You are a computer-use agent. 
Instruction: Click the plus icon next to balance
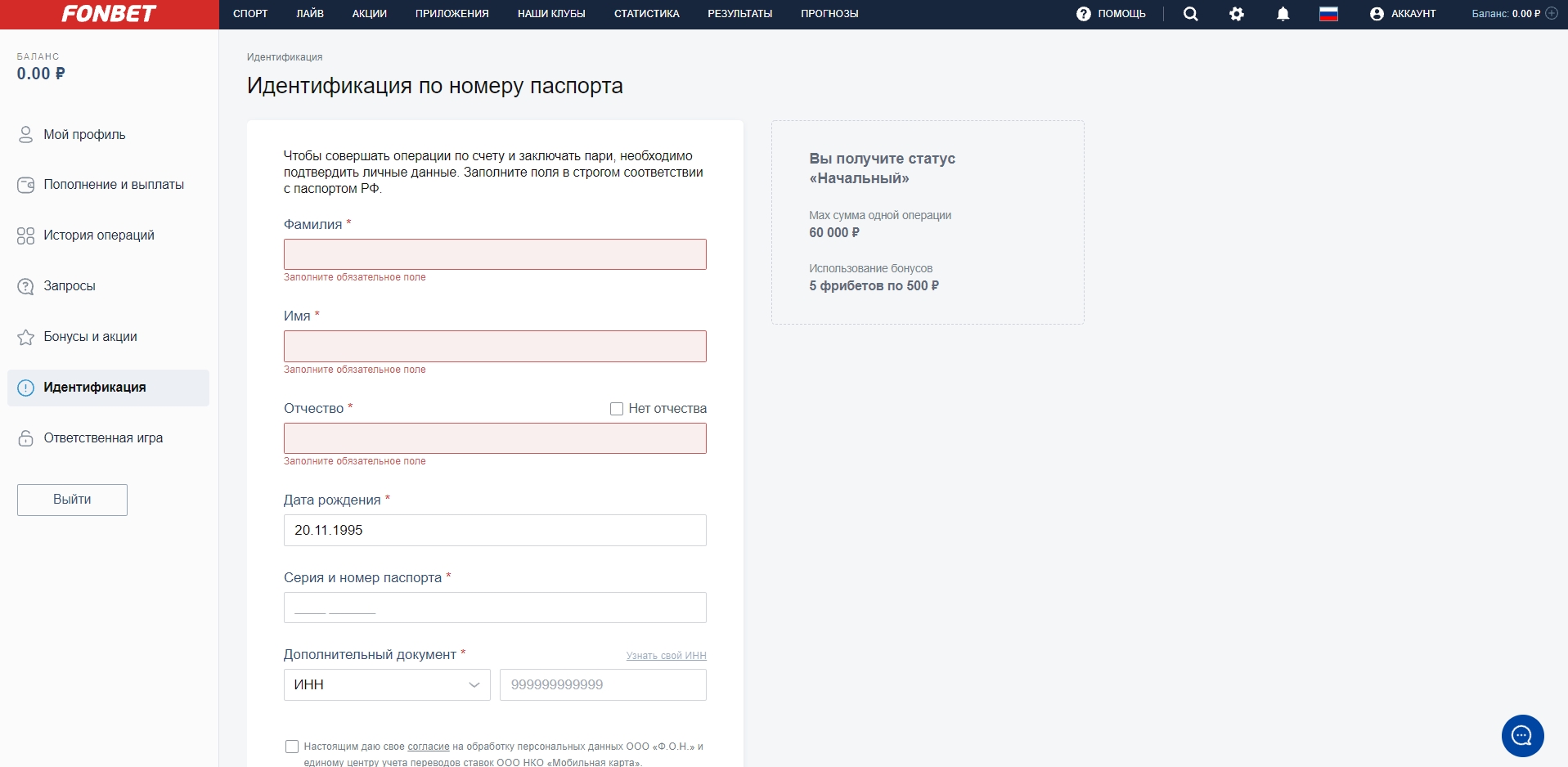[x=1552, y=14]
